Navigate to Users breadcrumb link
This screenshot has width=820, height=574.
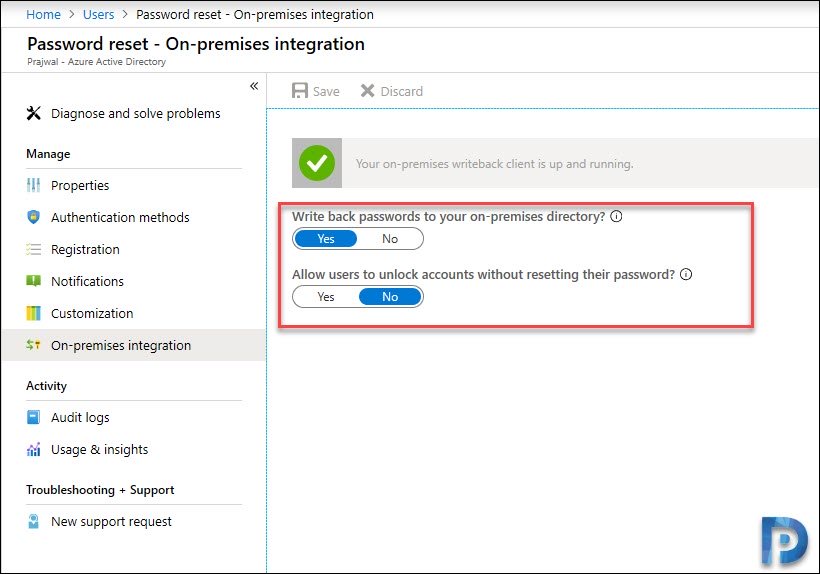coord(98,15)
